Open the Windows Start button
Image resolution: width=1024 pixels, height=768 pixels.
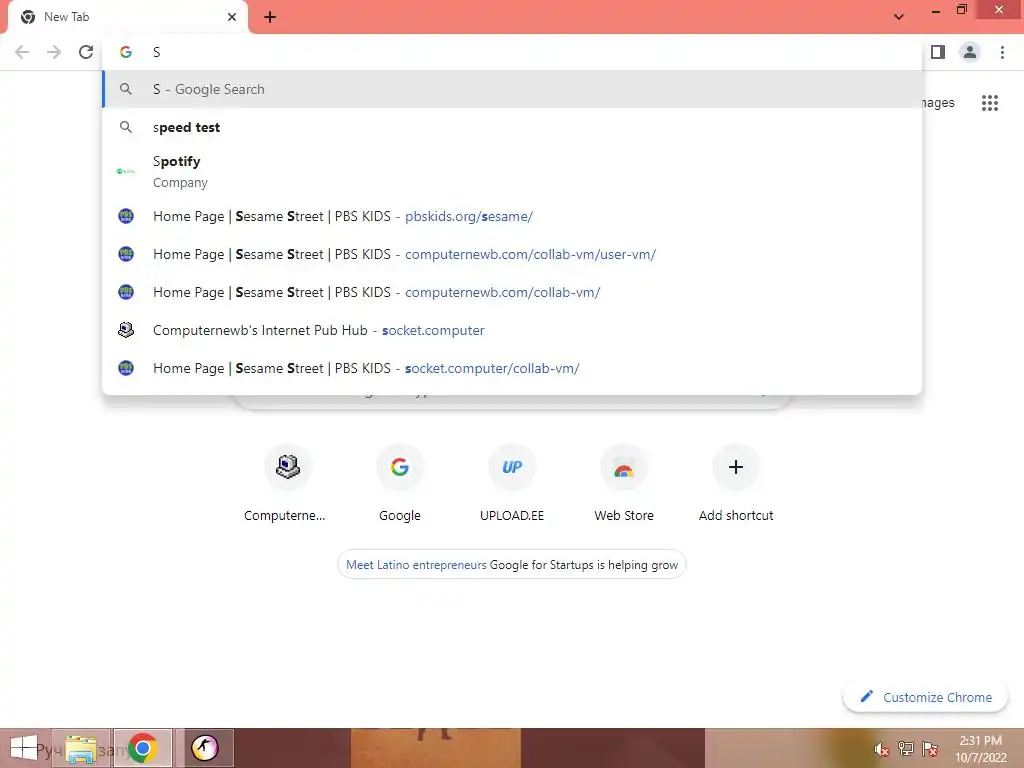pyautogui.click(x=24, y=748)
